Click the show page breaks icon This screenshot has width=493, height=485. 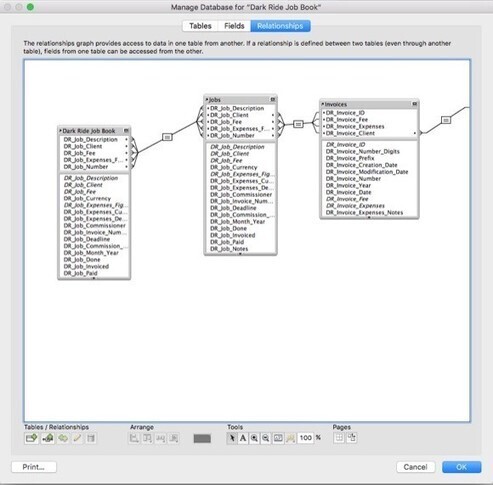point(339,438)
